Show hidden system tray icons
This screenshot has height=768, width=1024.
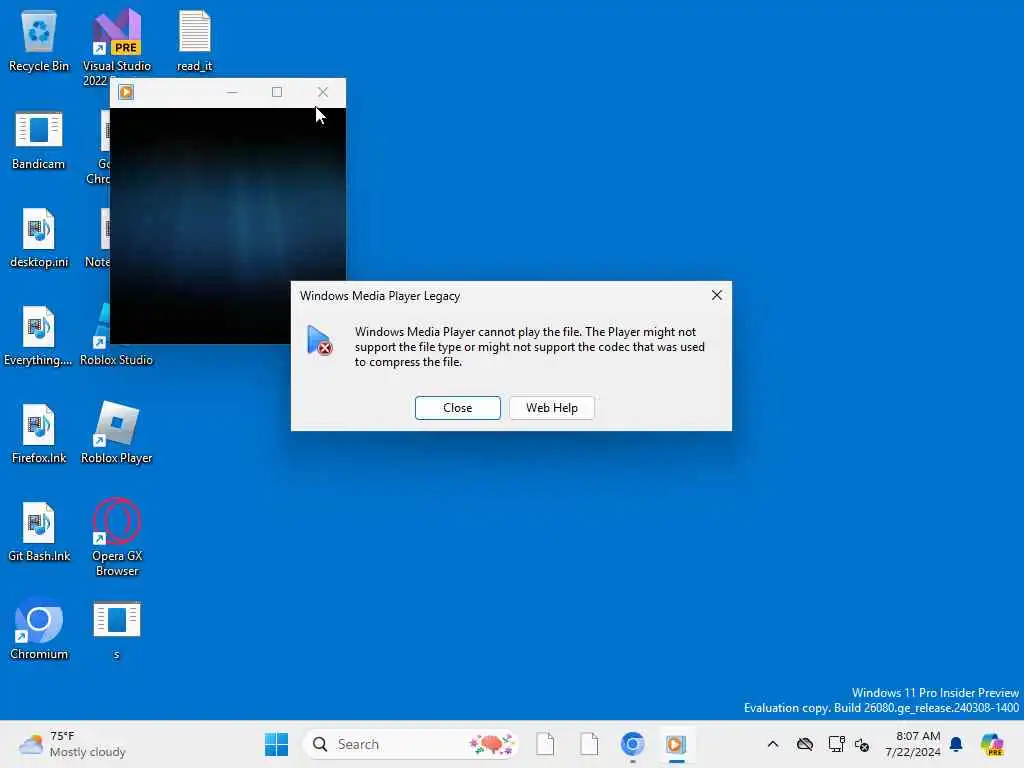pyautogui.click(x=773, y=744)
